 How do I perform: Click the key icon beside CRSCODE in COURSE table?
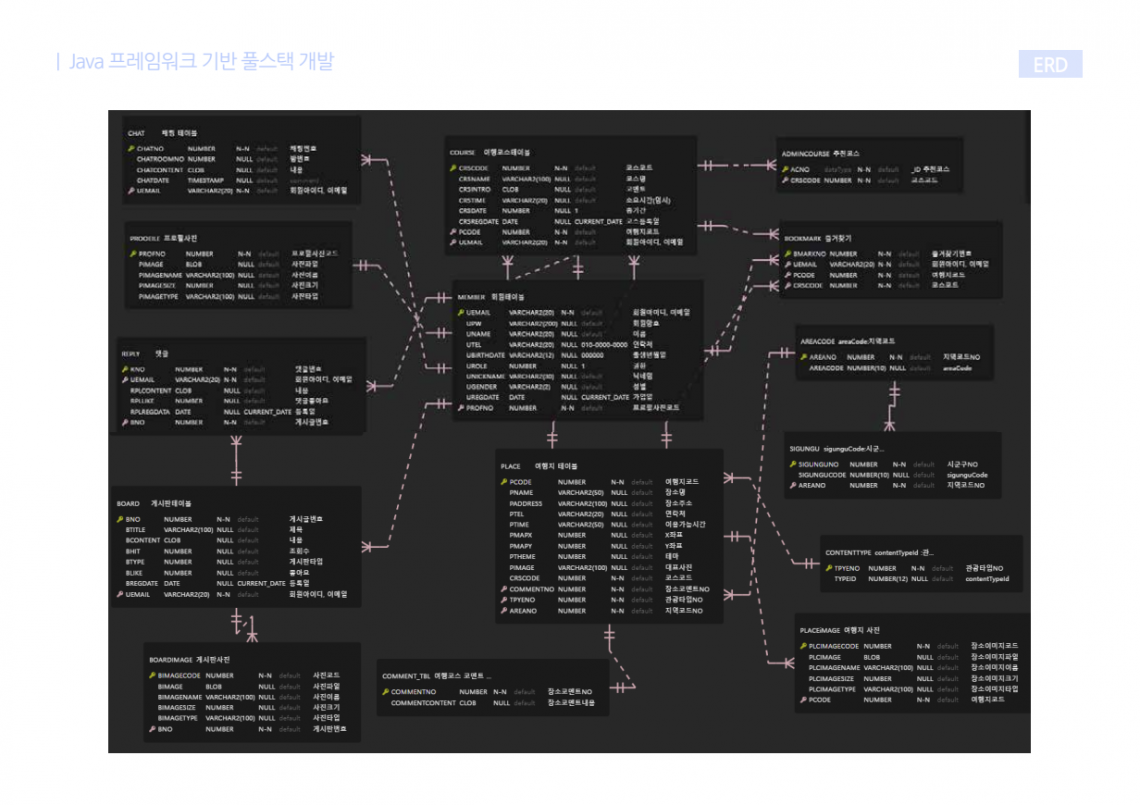453,168
